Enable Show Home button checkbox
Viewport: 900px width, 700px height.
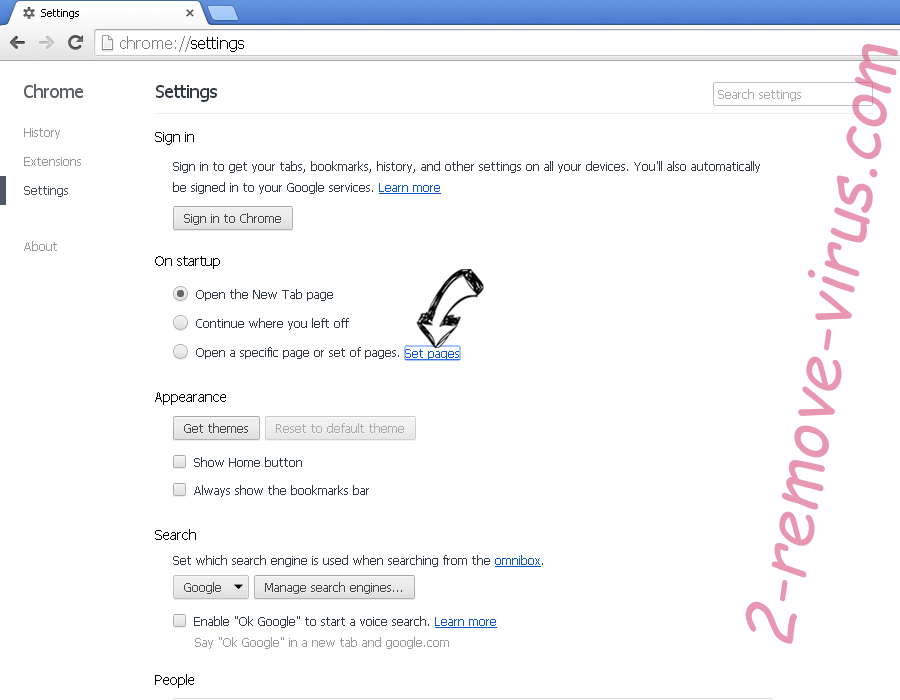180,461
